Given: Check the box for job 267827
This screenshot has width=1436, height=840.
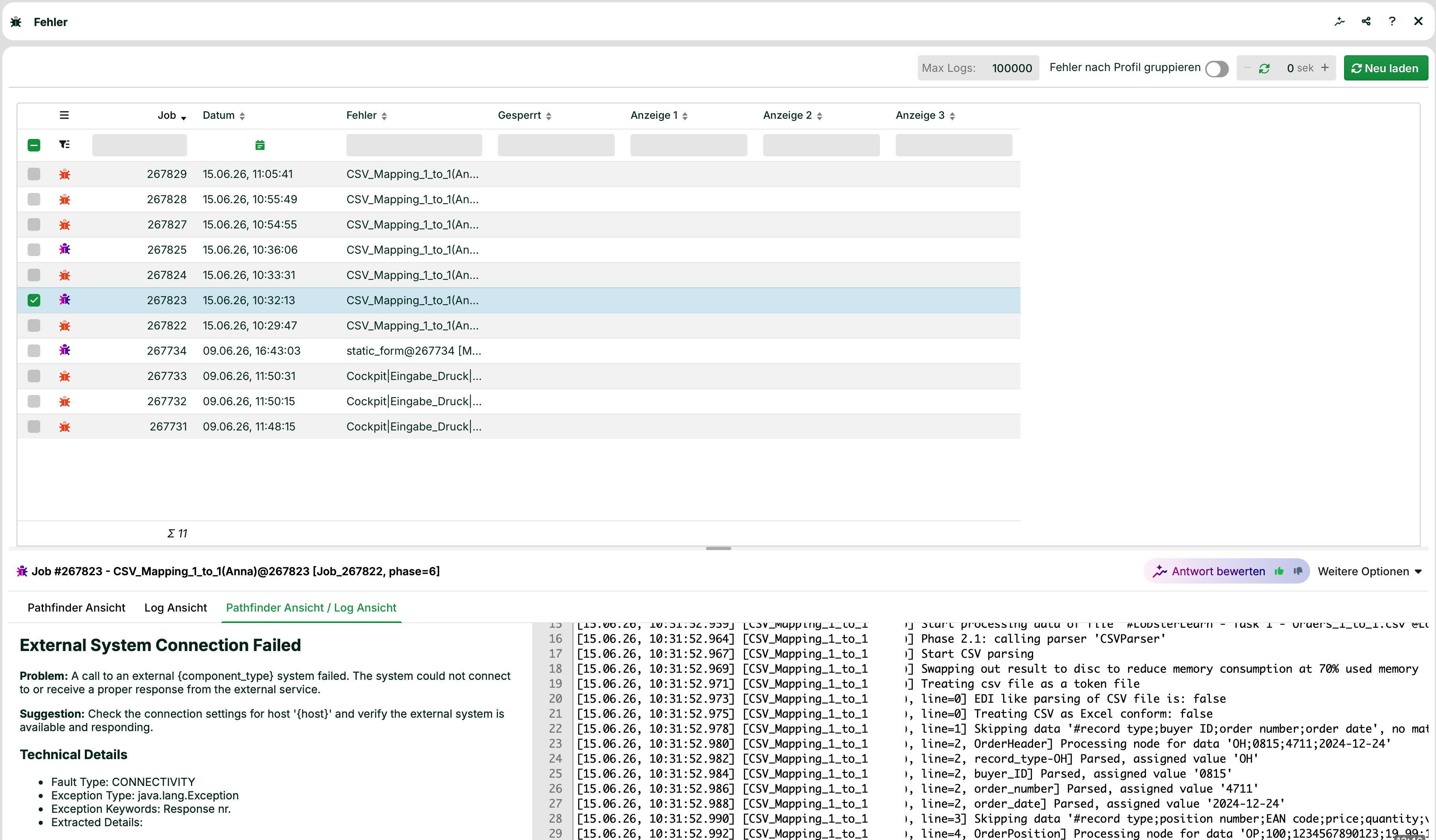Looking at the screenshot, I should 34,224.
